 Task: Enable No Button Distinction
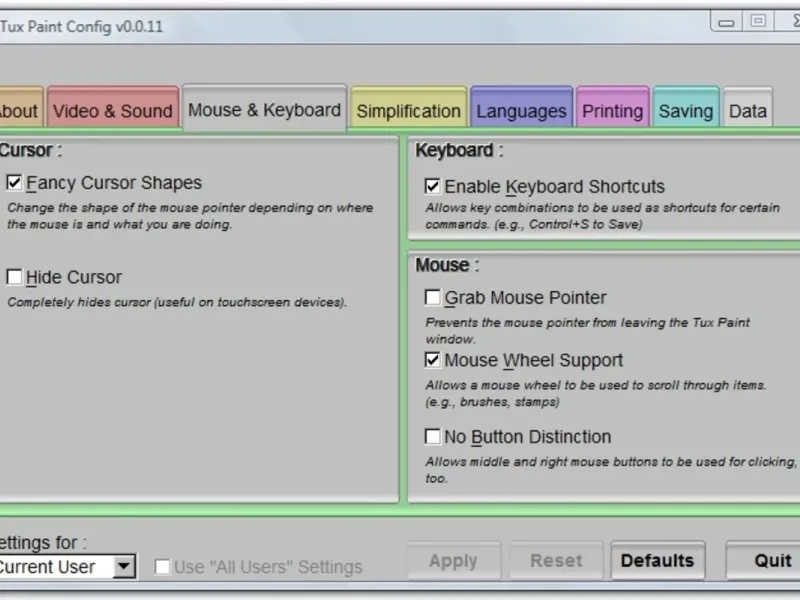coord(433,437)
